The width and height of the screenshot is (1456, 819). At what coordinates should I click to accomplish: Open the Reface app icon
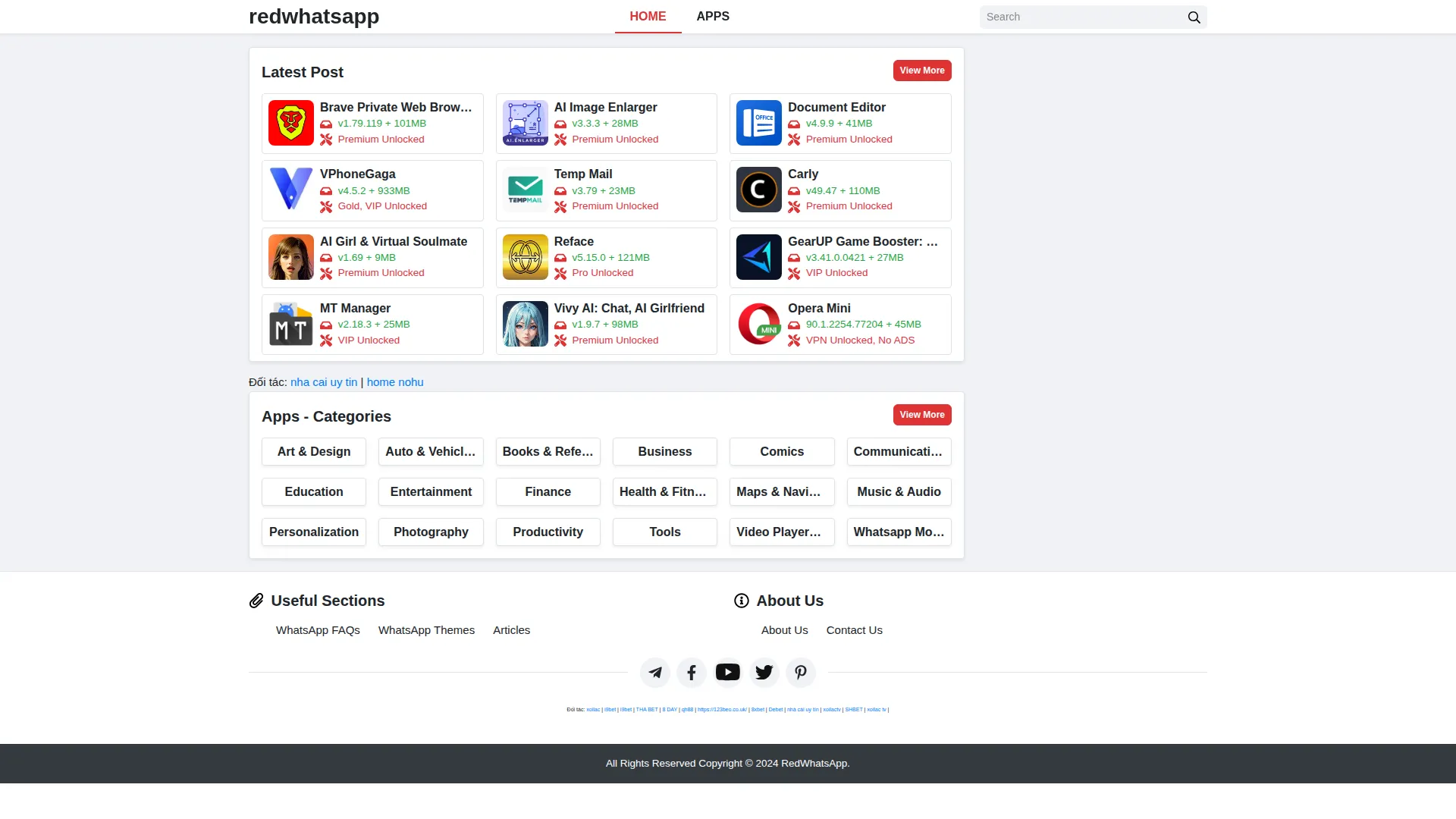click(x=525, y=257)
